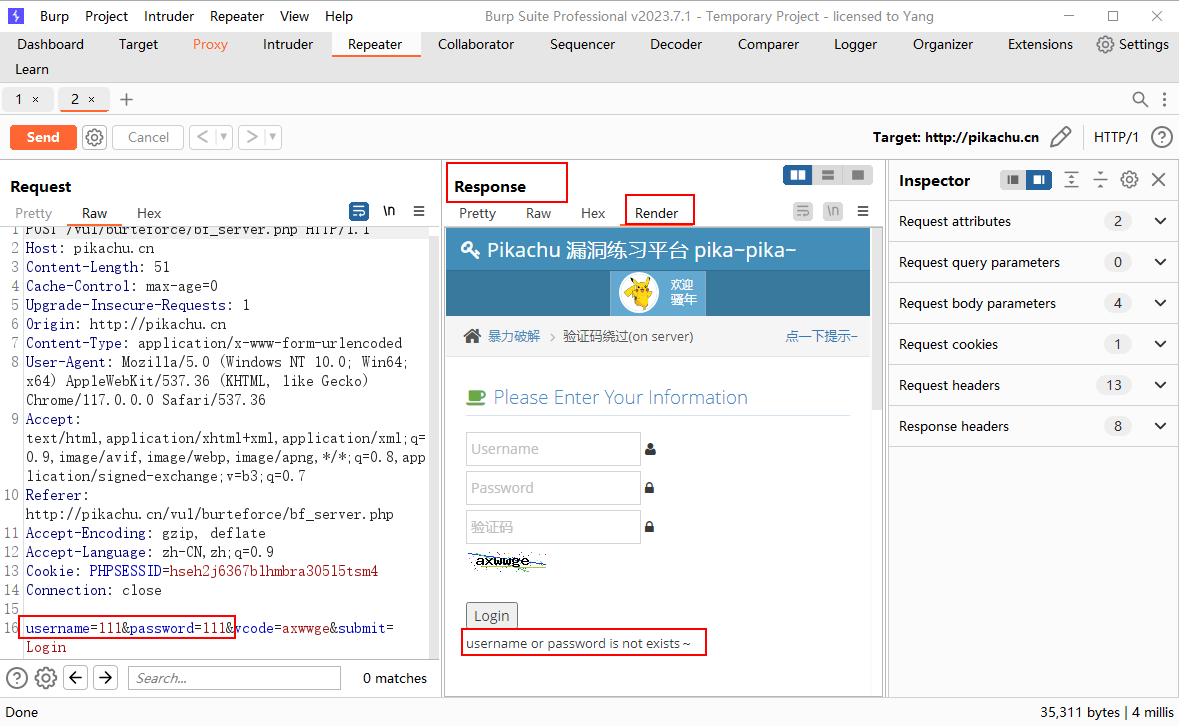Open request search settings gear icon

tap(45, 678)
